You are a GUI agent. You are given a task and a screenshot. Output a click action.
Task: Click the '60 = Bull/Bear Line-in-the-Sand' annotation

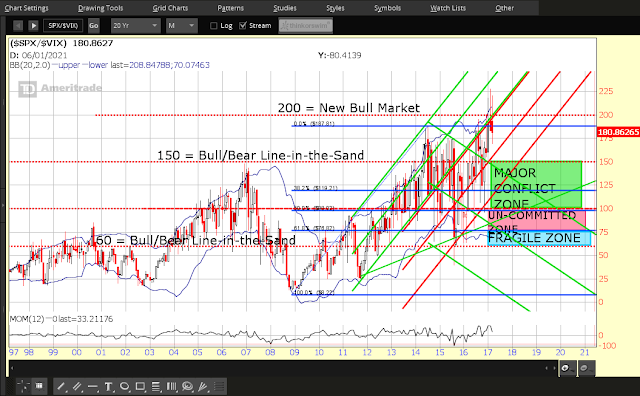click(195, 240)
